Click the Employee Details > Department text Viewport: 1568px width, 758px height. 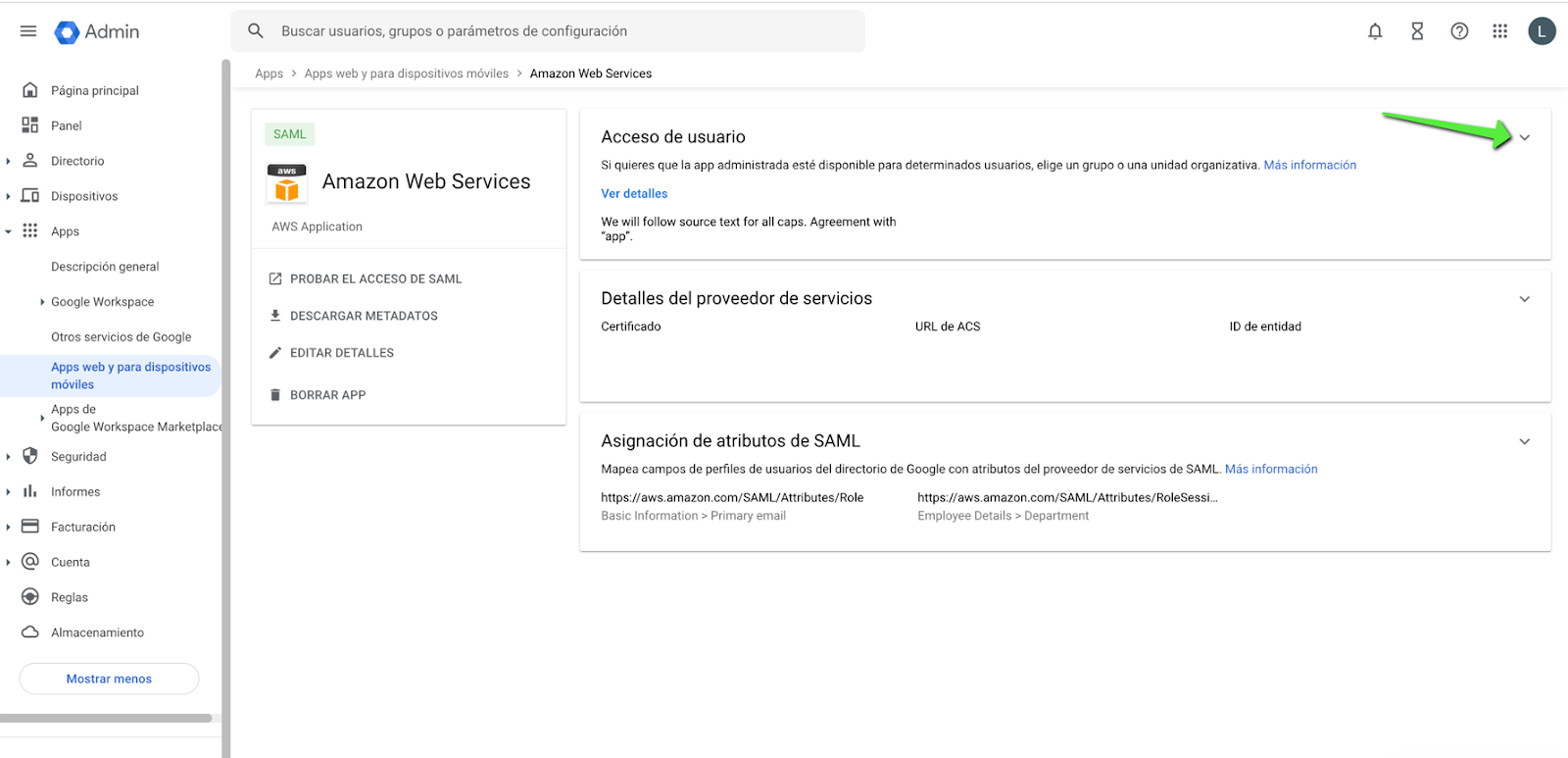pyautogui.click(x=1003, y=516)
